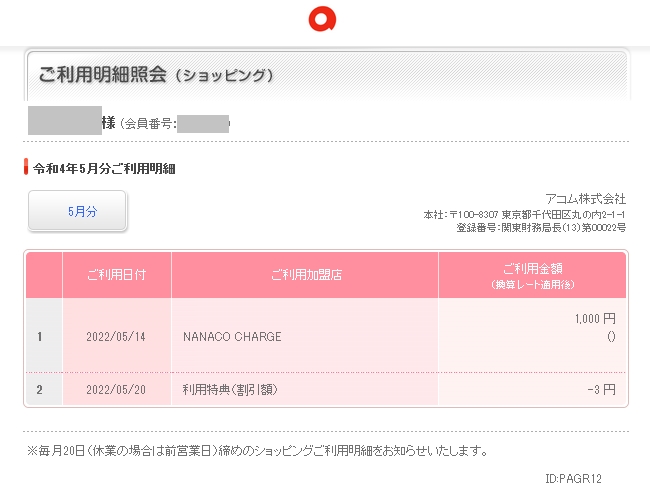Click the date 2022/05/20
Image resolution: width=650 pixels, height=499 pixels.
[117, 389]
